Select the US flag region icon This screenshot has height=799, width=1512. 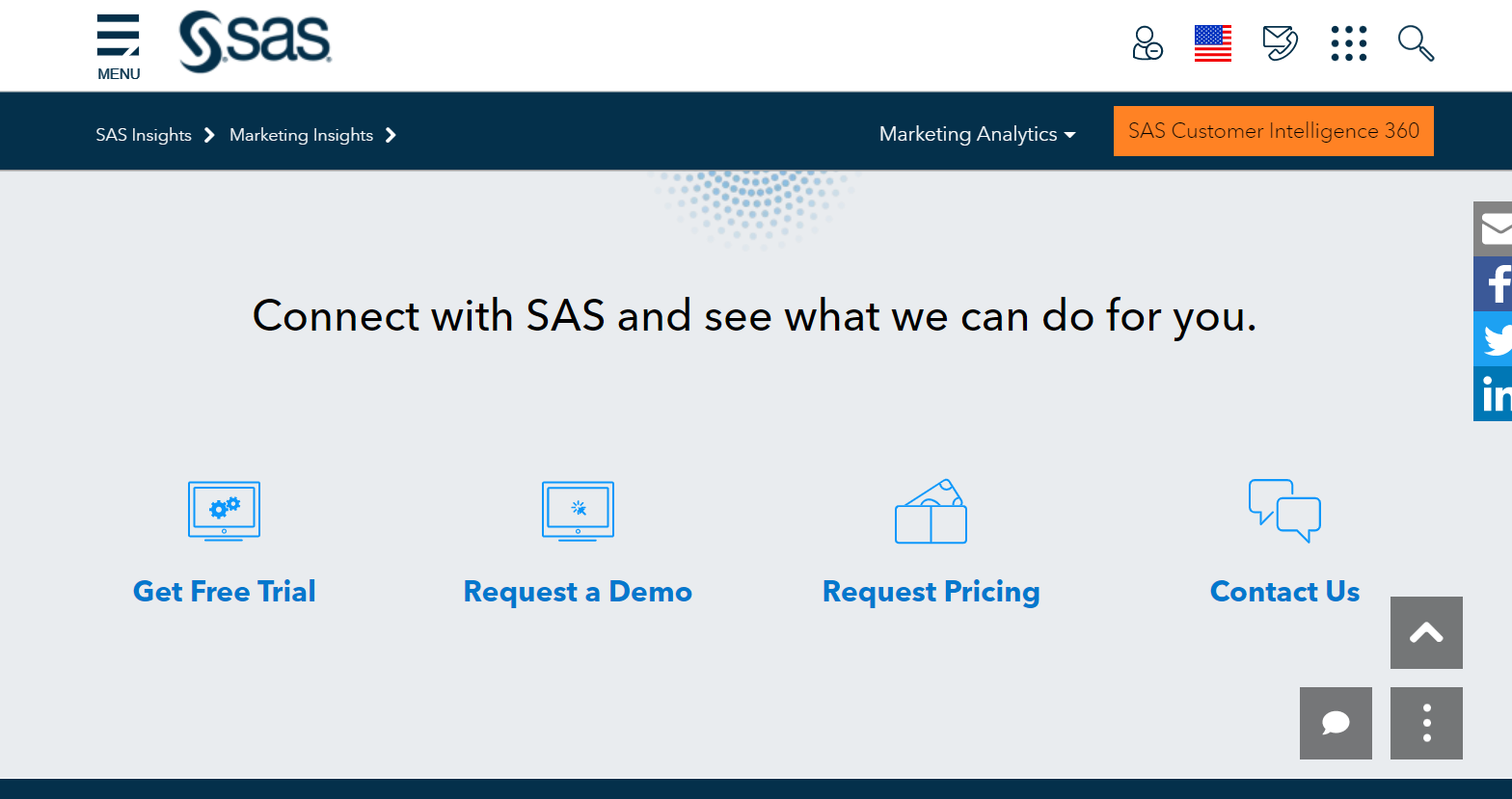click(x=1212, y=43)
